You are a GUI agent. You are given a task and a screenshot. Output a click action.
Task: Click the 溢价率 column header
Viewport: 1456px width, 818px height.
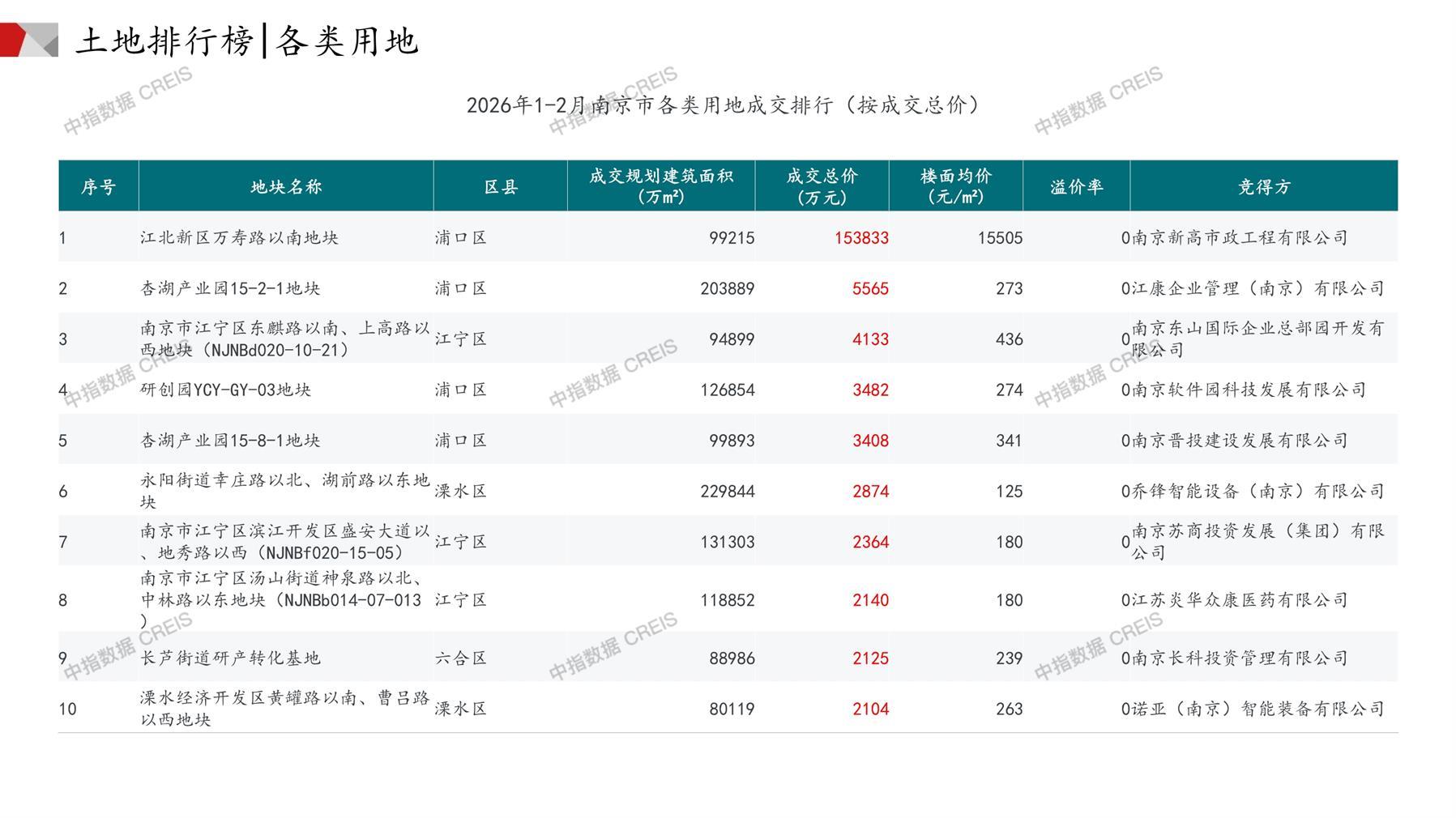[x=1076, y=187]
